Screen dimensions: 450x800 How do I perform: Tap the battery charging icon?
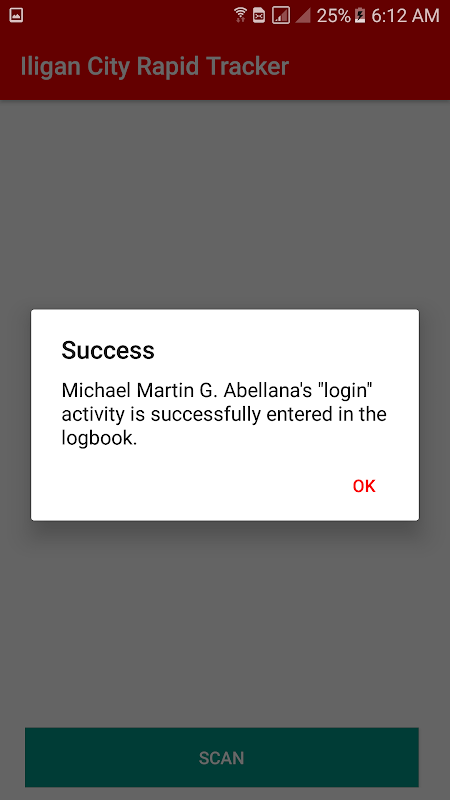click(360, 16)
